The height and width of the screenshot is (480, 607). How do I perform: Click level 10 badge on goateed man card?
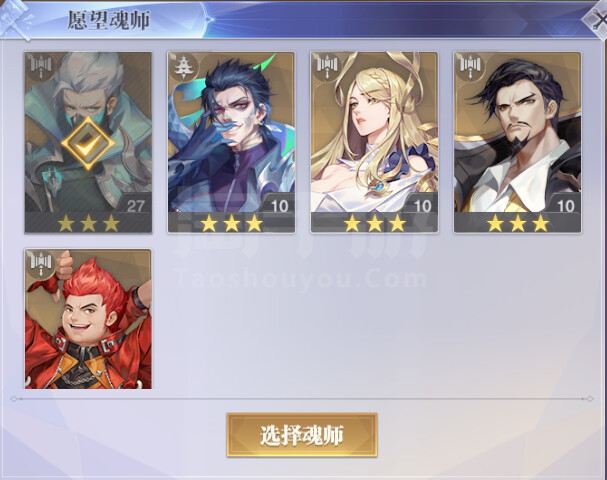(x=565, y=205)
